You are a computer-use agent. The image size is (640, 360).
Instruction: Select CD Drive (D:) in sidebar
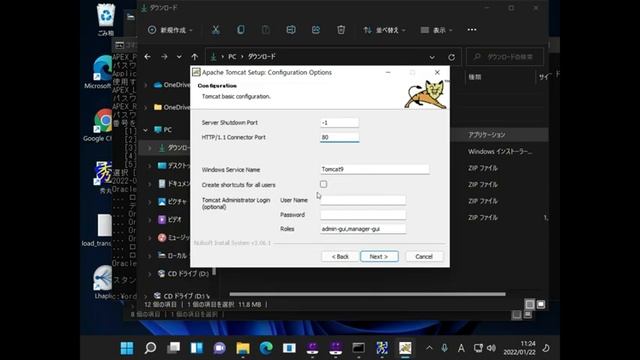pos(184,273)
